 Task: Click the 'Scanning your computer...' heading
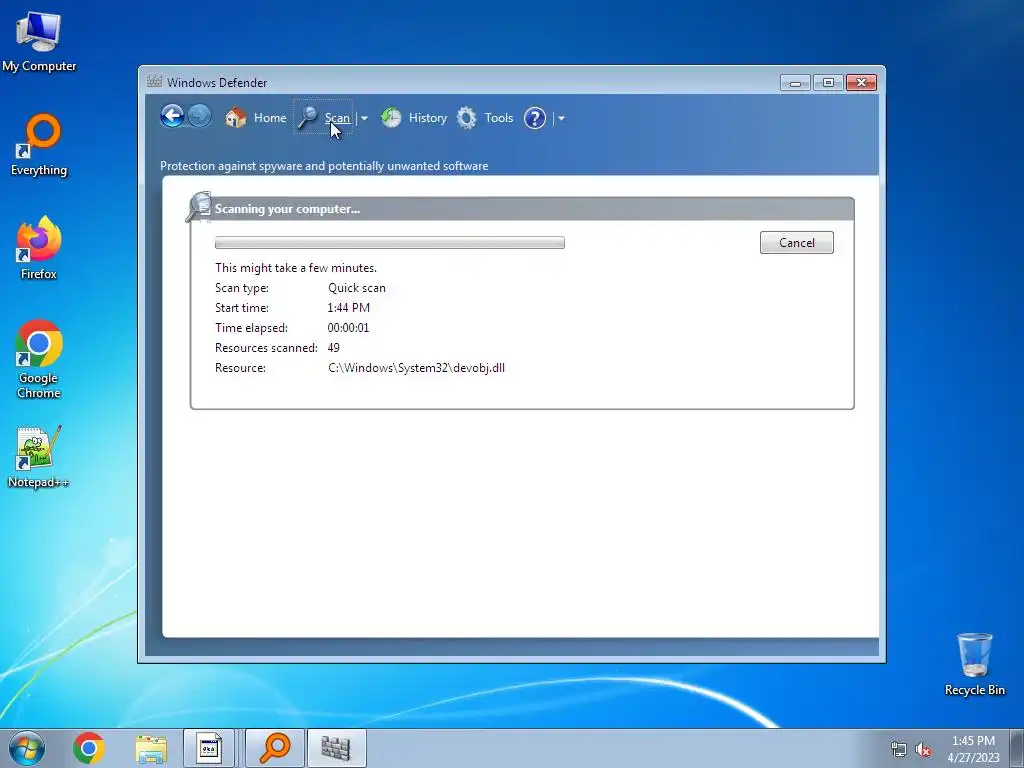tap(287, 209)
